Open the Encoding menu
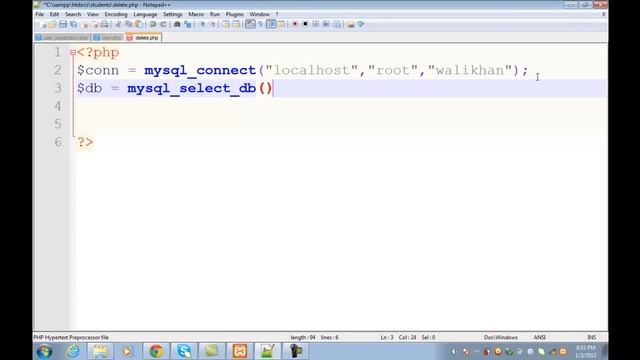The image size is (640, 360). coord(116,14)
